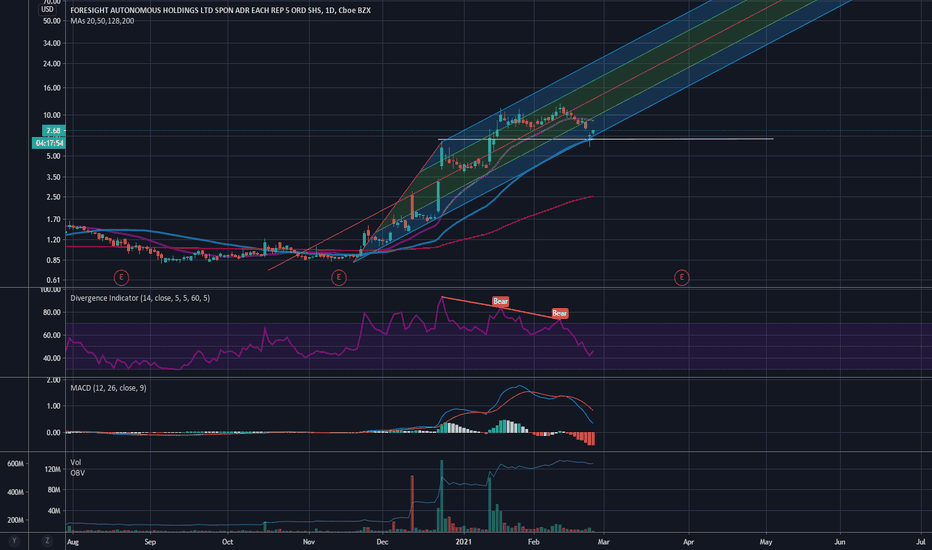Click the second Bear divergence label near February
This screenshot has height=550, width=932.
point(560,313)
